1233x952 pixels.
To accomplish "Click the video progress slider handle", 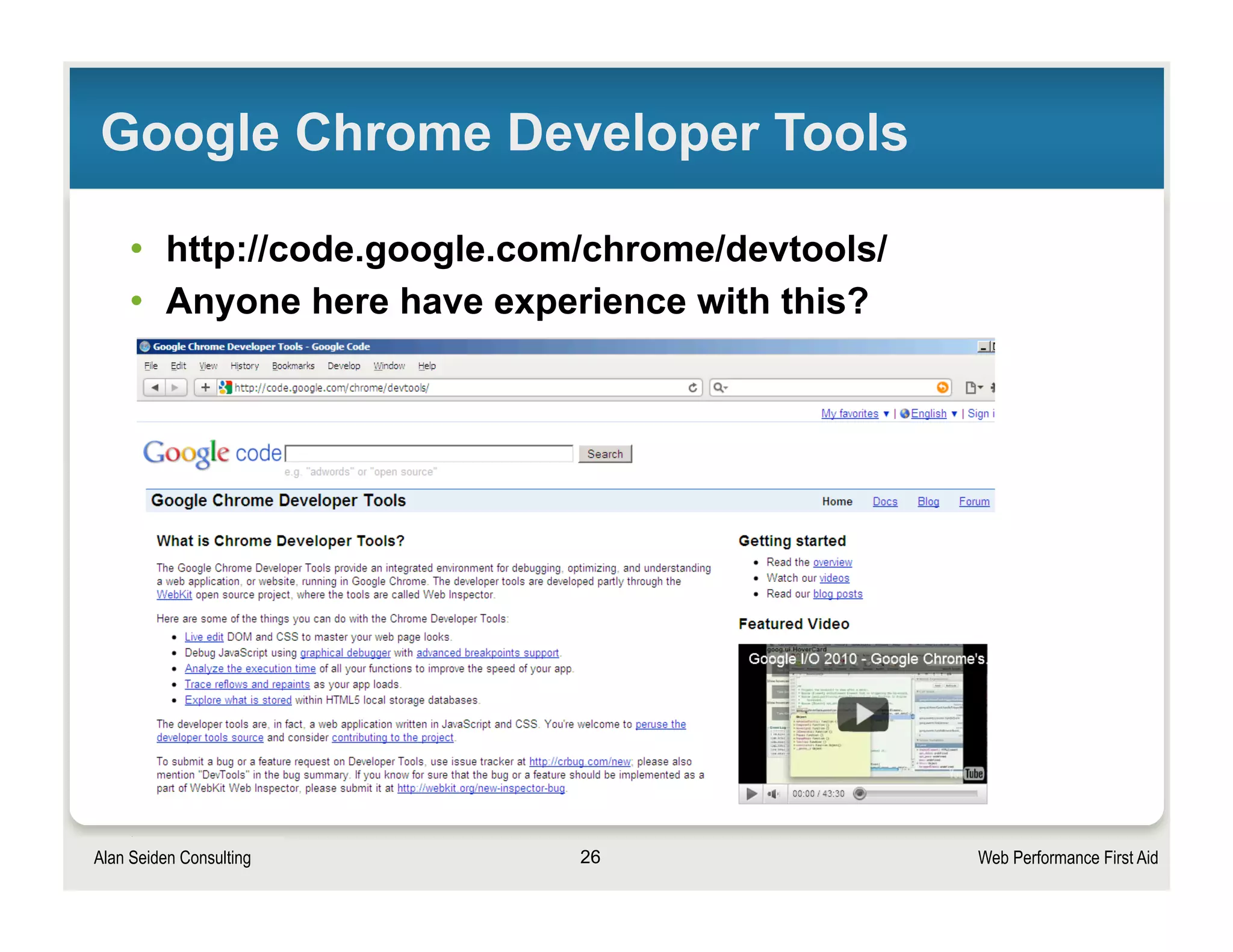I will [860, 794].
